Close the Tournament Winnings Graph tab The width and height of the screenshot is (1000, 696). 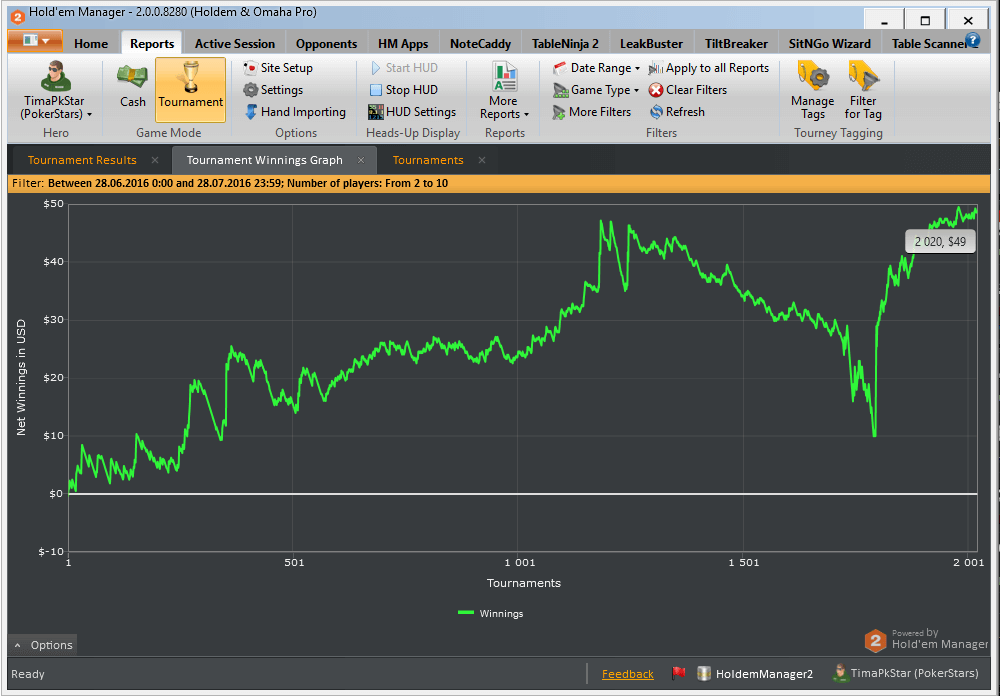click(361, 160)
